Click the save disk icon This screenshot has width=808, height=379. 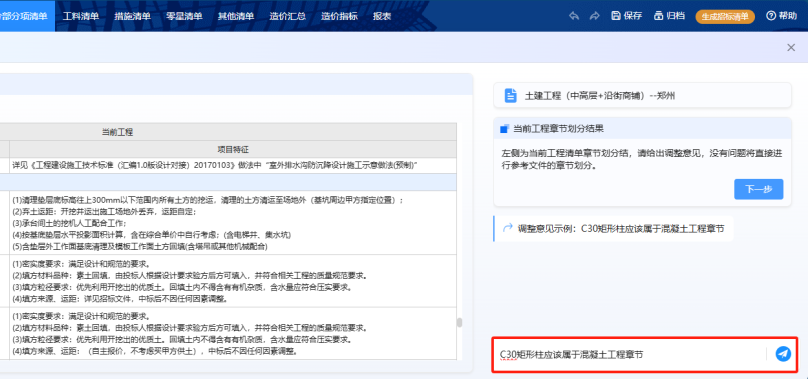616,16
